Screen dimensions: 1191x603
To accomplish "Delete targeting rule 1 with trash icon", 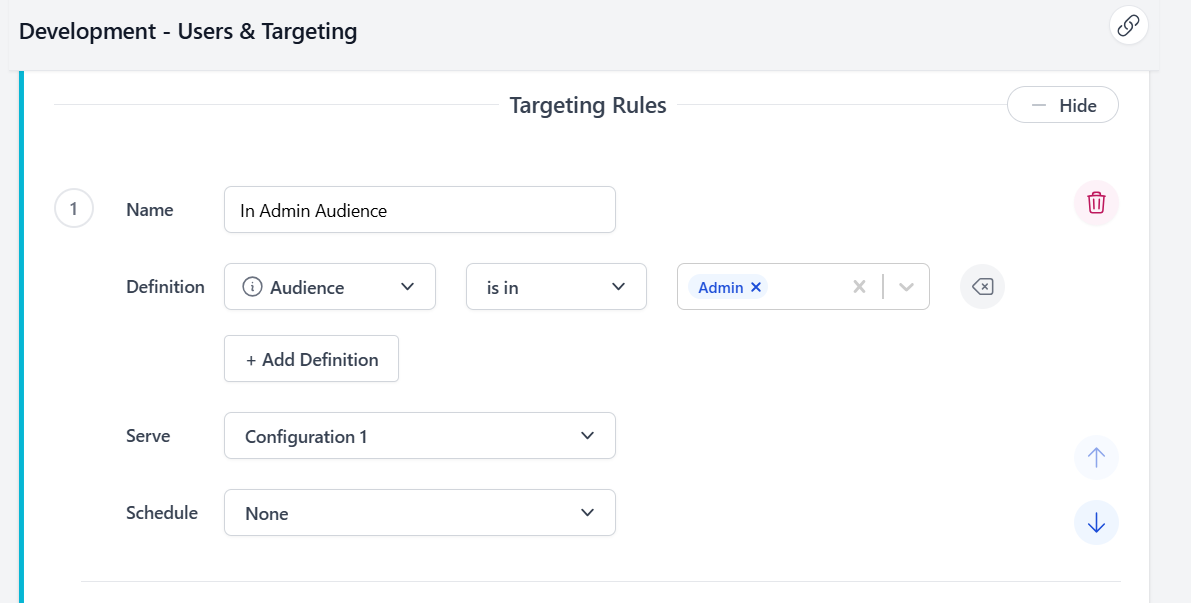I will pyautogui.click(x=1096, y=203).
